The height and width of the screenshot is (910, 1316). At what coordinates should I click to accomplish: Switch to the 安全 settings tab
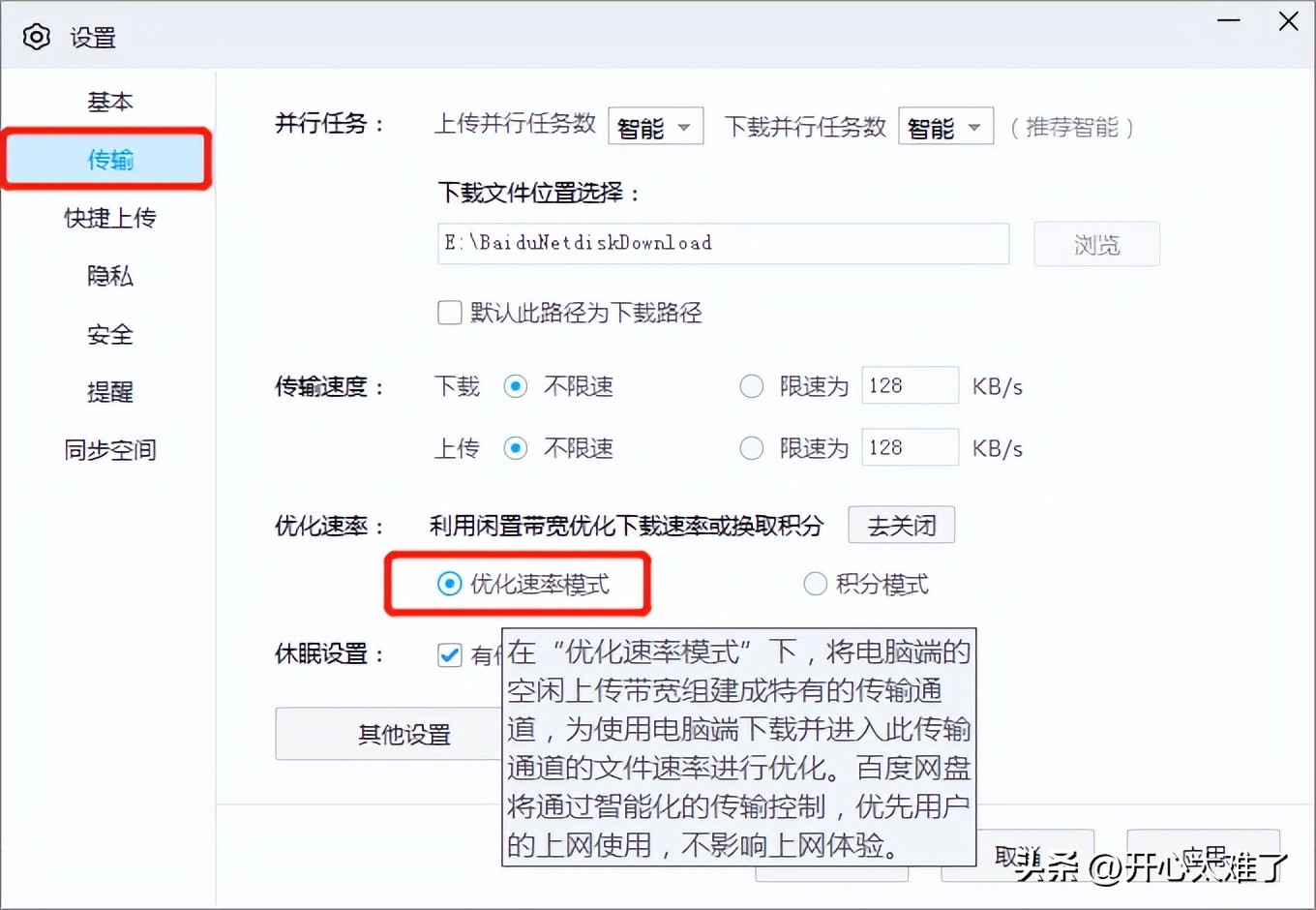109,334
